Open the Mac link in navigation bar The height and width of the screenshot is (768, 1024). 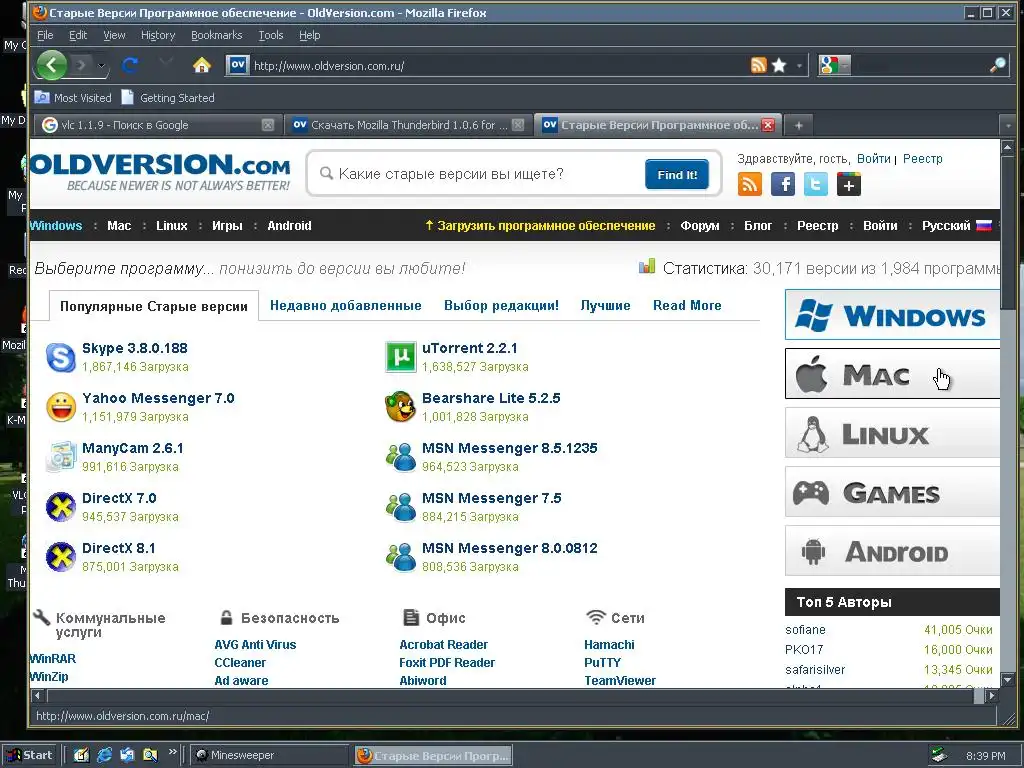point(119,225)
